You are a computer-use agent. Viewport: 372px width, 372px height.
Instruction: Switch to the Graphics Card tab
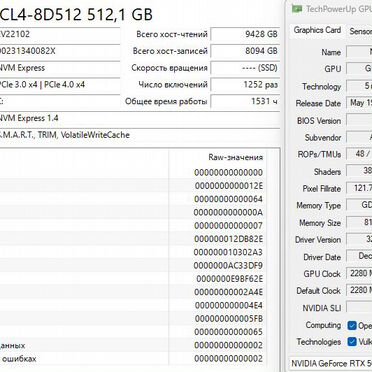(x=317, y=30)
